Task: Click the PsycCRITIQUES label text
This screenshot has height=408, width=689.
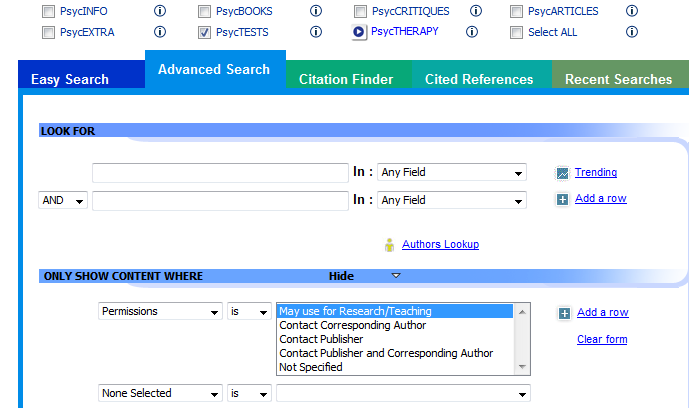Action: click(410, 11)
